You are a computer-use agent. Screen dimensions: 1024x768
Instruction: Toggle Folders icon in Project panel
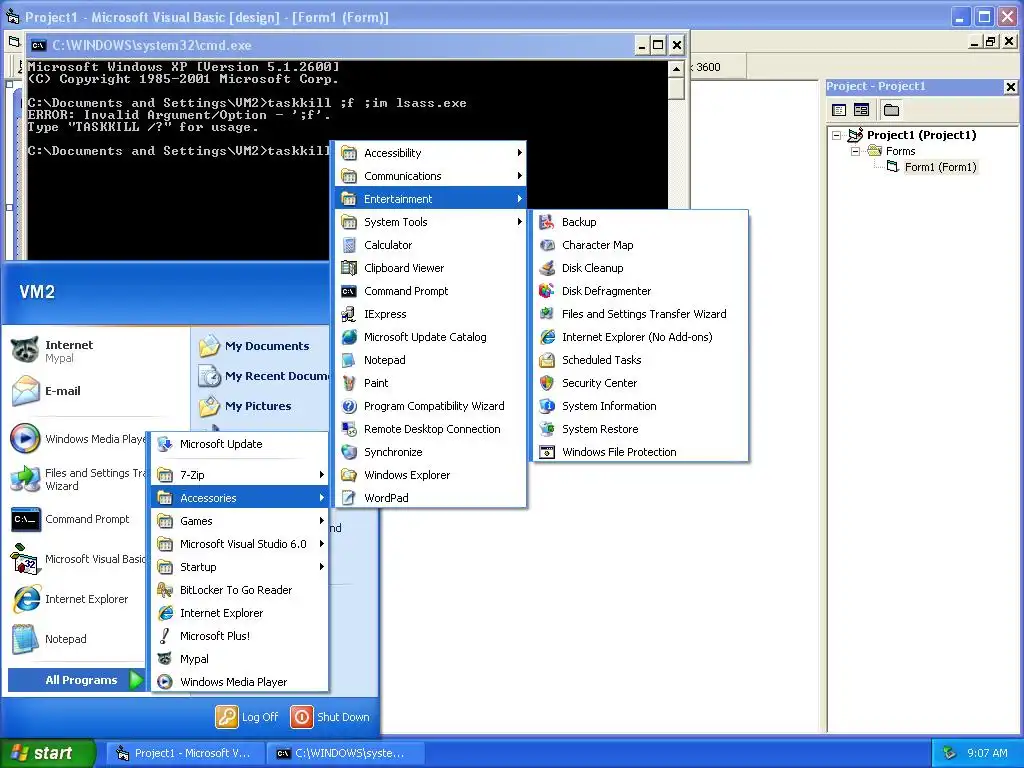click(x=891, y=110)
